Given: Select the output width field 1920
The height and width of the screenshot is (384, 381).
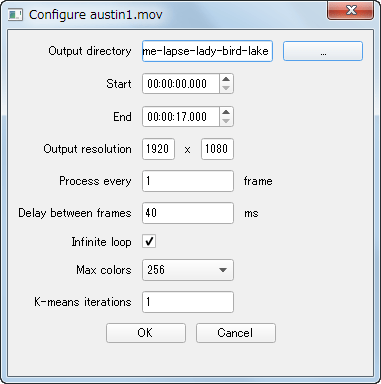Looking at the screenshot, I should [x=158, y=149].
